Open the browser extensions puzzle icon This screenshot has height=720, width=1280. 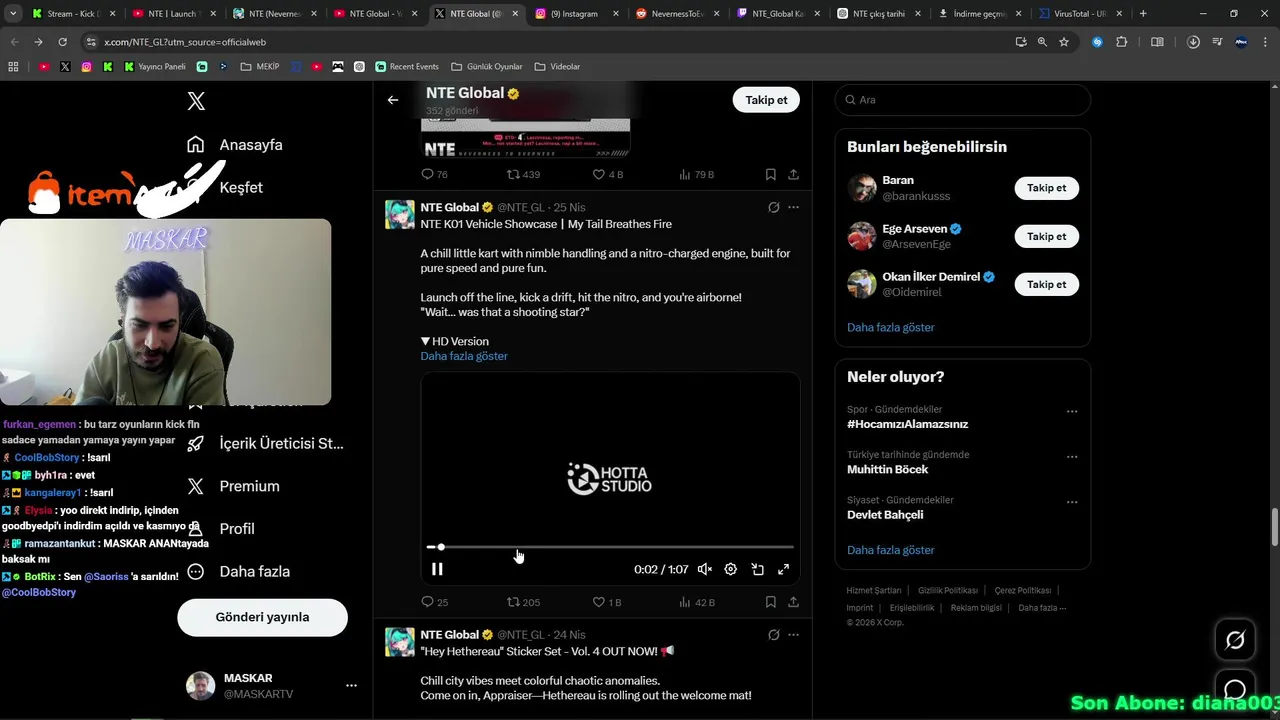pos(1121,42)
